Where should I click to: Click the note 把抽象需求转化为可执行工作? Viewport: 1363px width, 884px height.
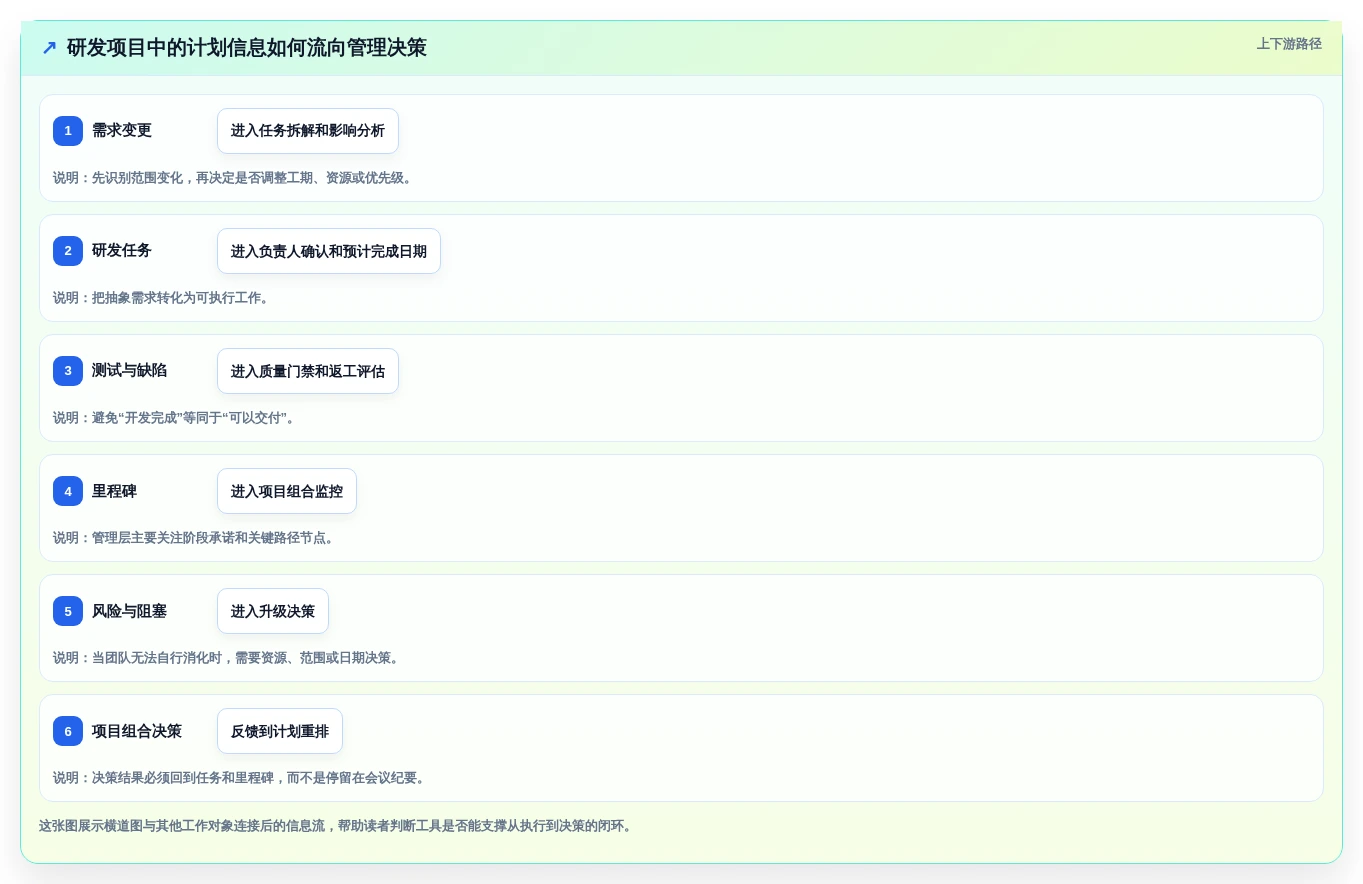click(x=161, y=298)
